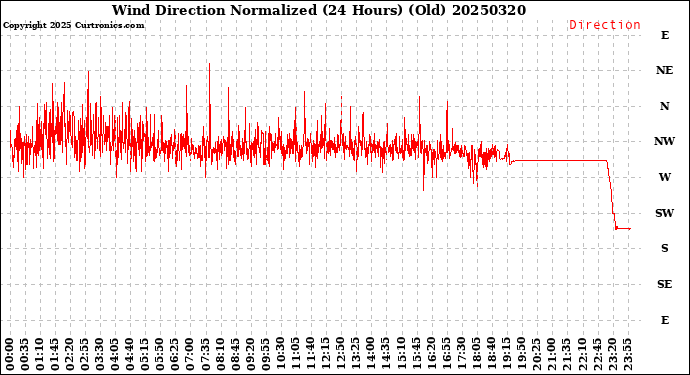Click the "08:10" time axis label
690x375 pixels.
(220, 354)
